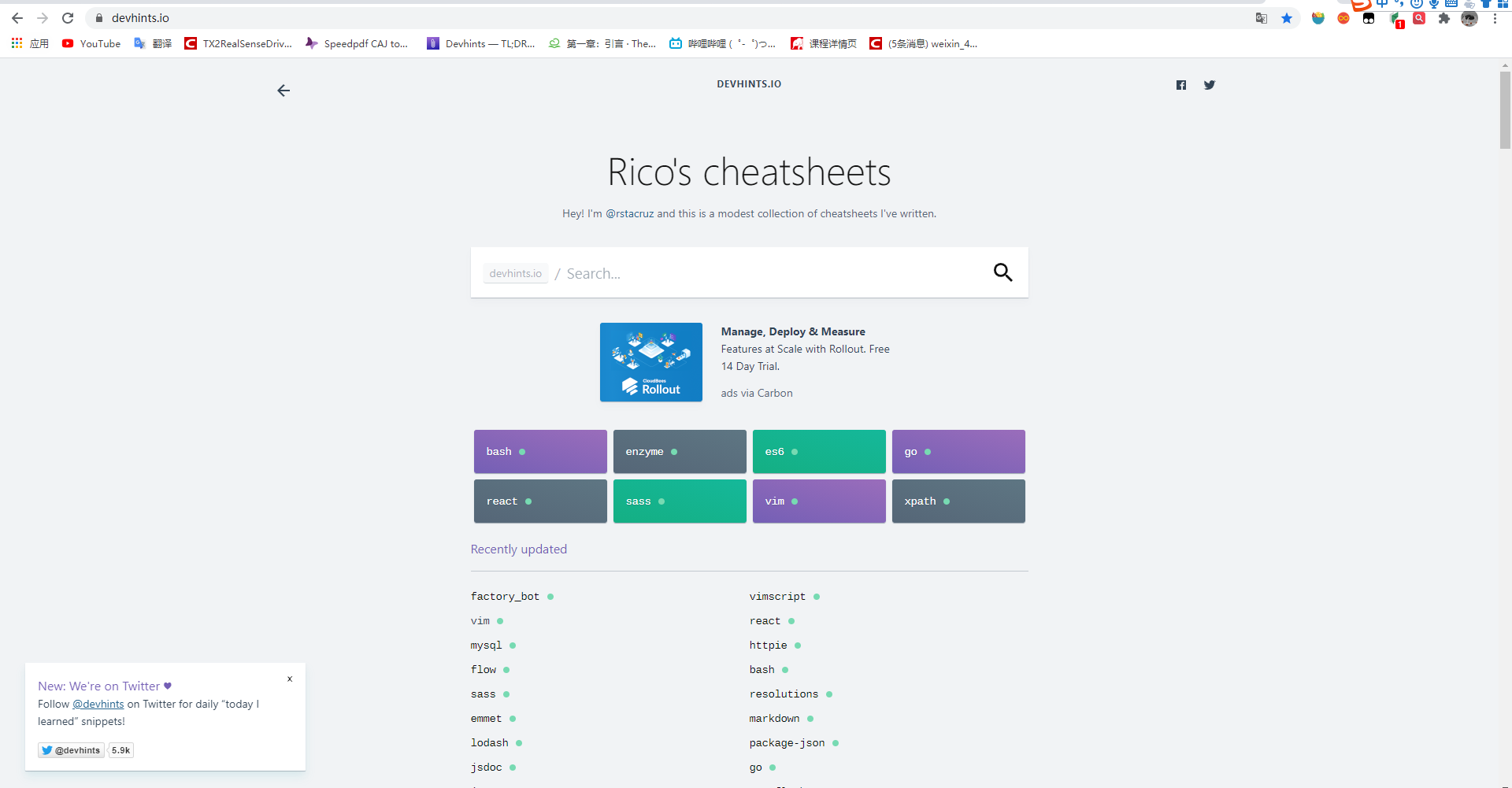Open the enzyme cheatsheet tile
This screenshot has height=788, width=1512.
(x=680, y=451)
